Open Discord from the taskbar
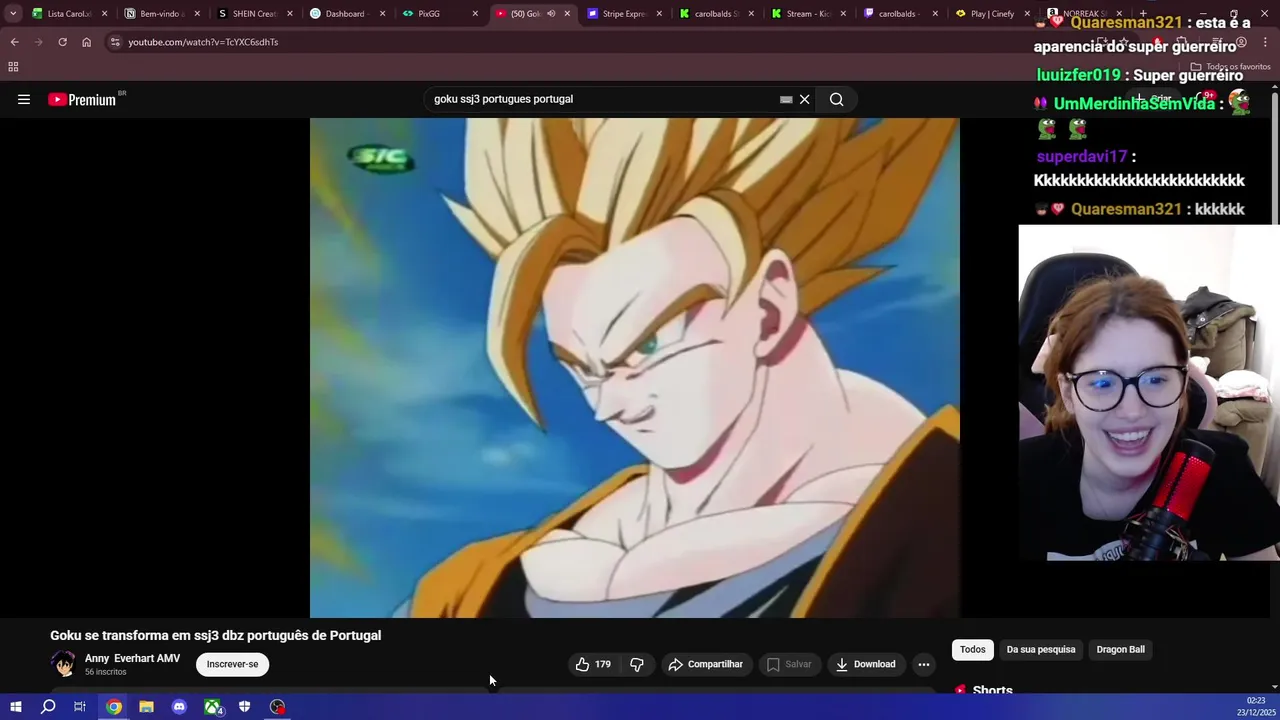1280x720 pixels. [x=179, y=707]
